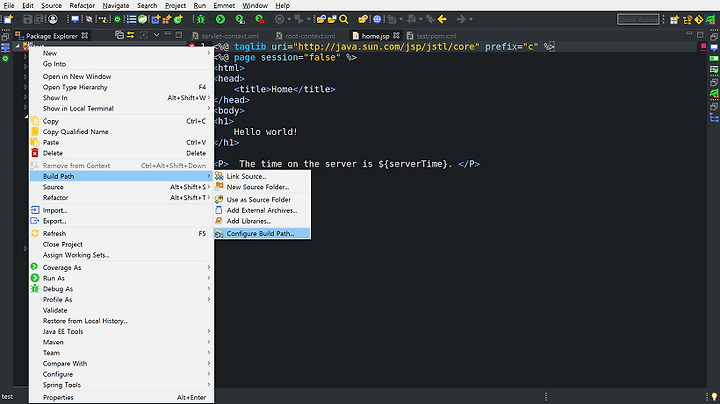Click the Hello world! text in editor

pyautogui.click(x=265, y=132)
